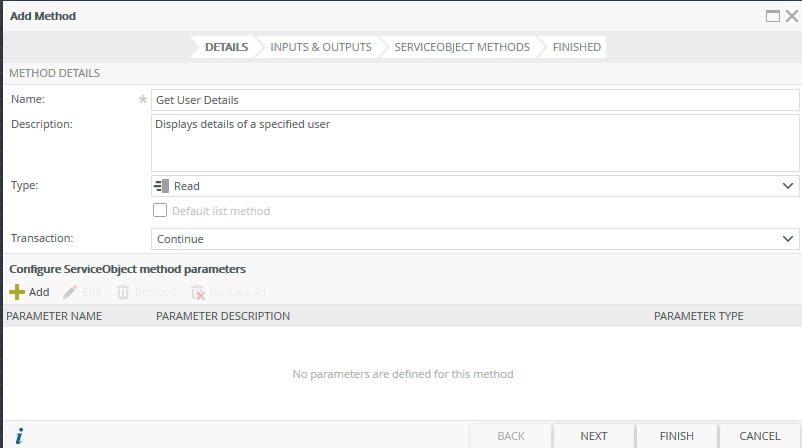Open the info help icon
The image size is (802, 448).
pyautogui.click(x=19, y=436)
